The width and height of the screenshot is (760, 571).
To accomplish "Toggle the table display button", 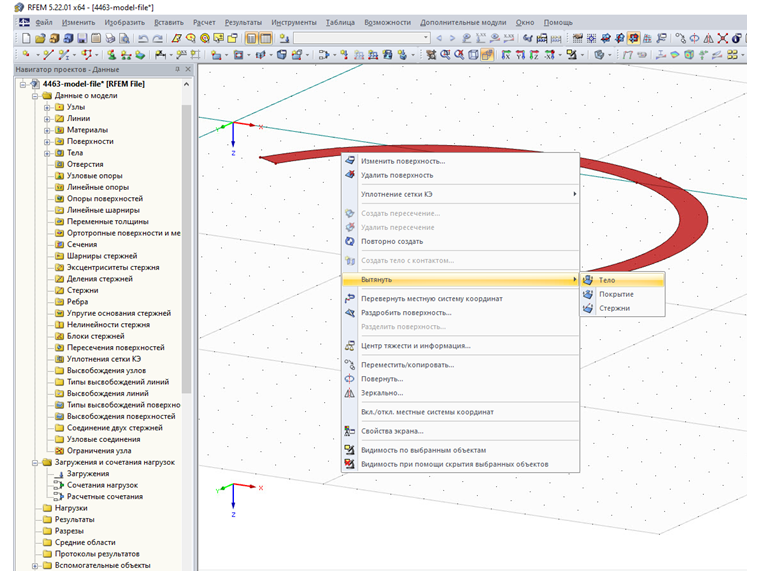I will pyautogui.click(x=266, y=38).
